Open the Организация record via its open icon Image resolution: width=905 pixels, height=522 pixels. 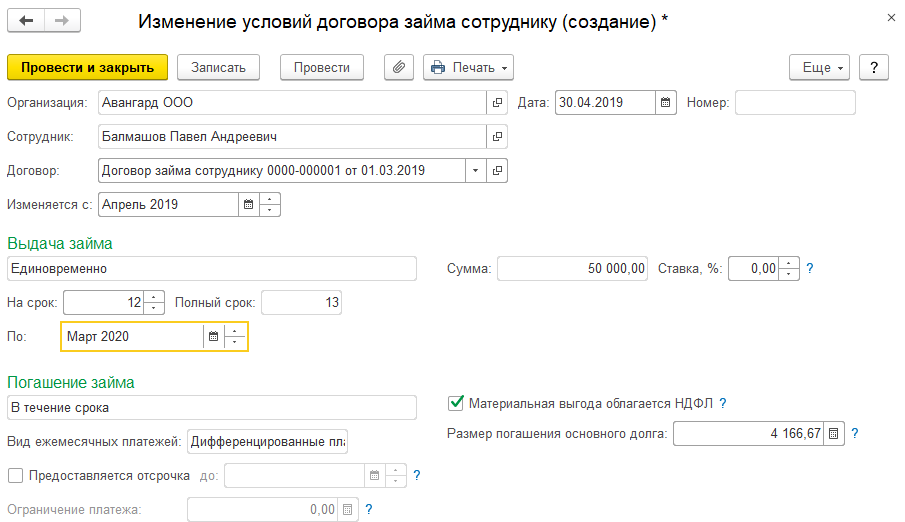pos(497,103)
